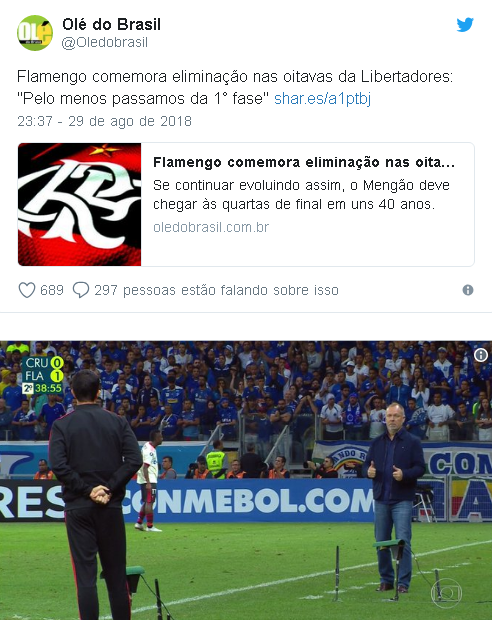
Task: Click the Twitter bird logo icon
Action: [465, 25]
